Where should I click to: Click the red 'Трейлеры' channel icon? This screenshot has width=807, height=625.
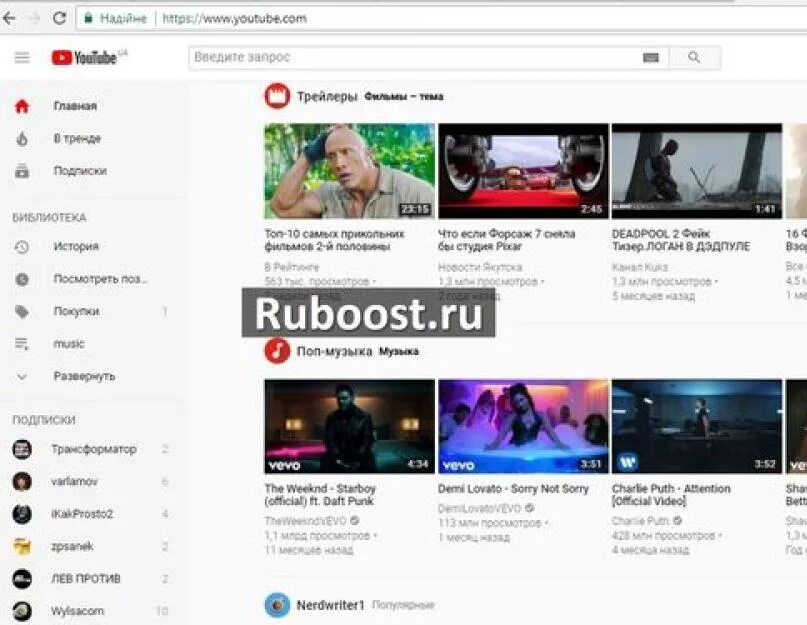click(x=277, y=96)
